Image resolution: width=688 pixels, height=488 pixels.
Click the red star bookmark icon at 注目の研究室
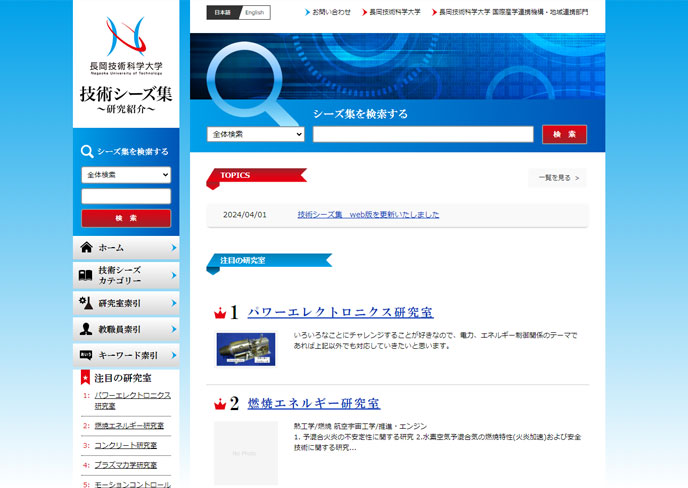(85, 378)
